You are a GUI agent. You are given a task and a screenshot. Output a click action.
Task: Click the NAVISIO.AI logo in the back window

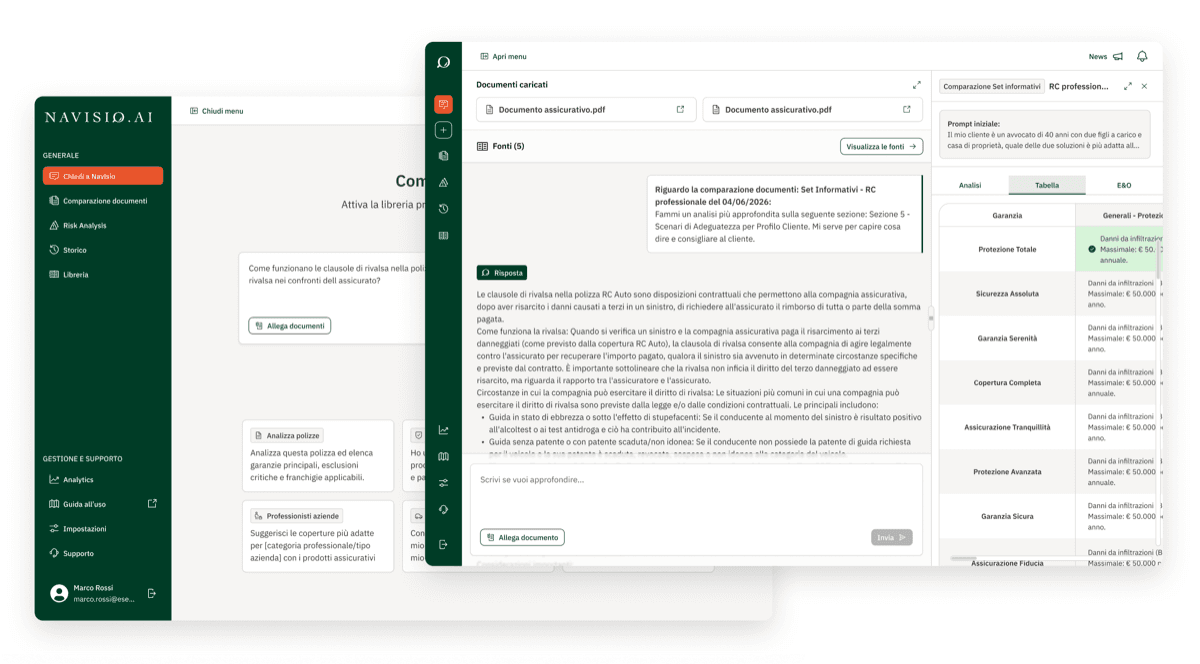[99, 117]
